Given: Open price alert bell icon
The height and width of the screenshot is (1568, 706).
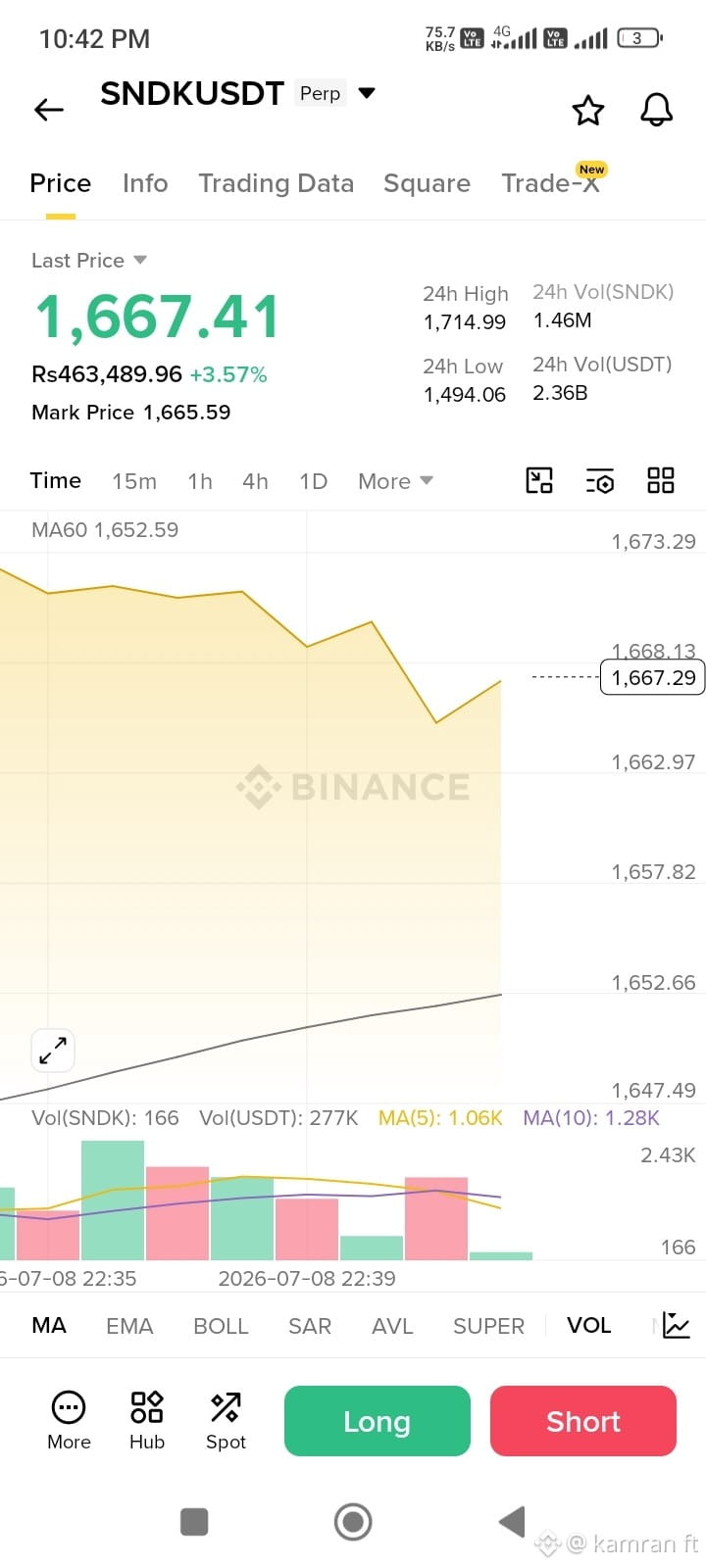Looking at the screenshot, I should (x=657, y=110).
